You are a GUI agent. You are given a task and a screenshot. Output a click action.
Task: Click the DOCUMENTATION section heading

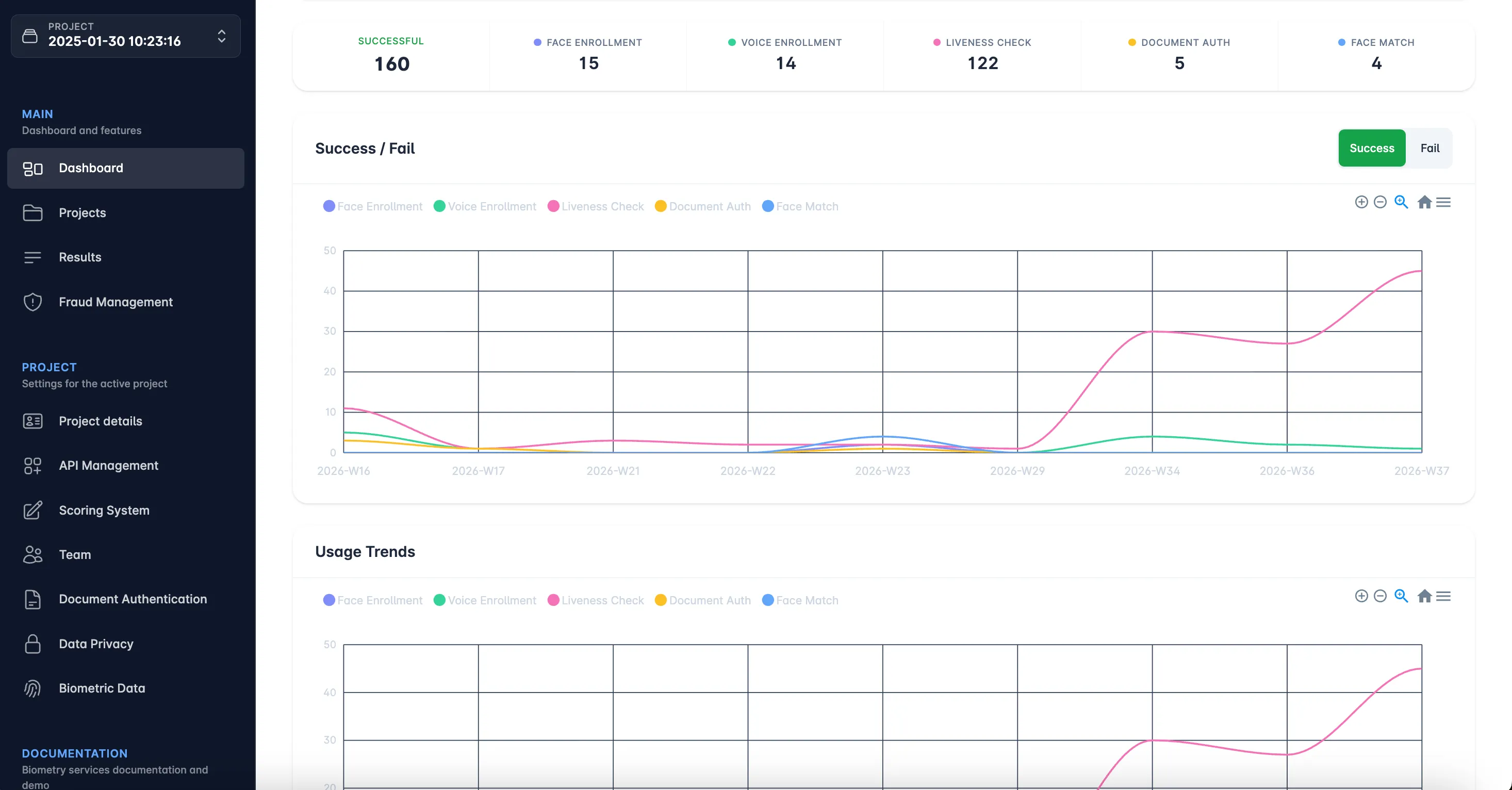[75, 753]
